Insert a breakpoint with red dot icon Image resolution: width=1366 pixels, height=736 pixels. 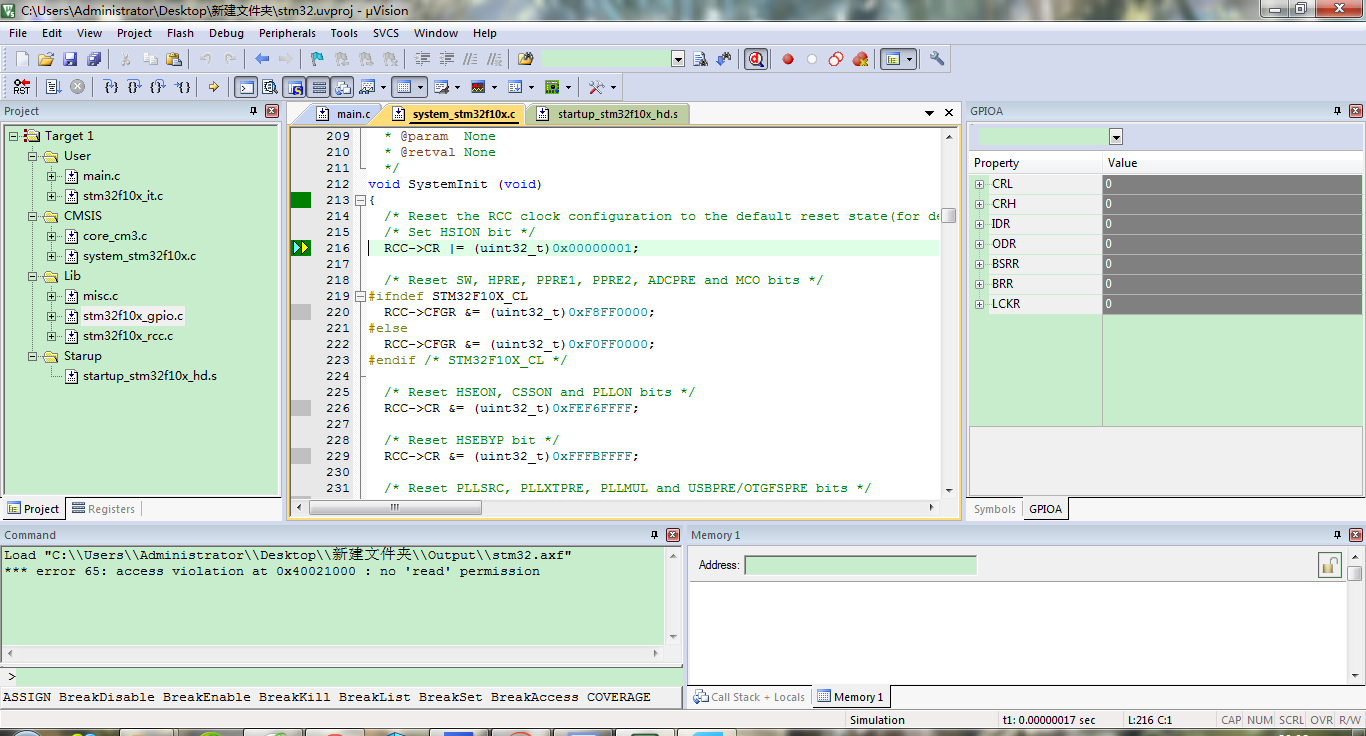click(x=788, y=59)
